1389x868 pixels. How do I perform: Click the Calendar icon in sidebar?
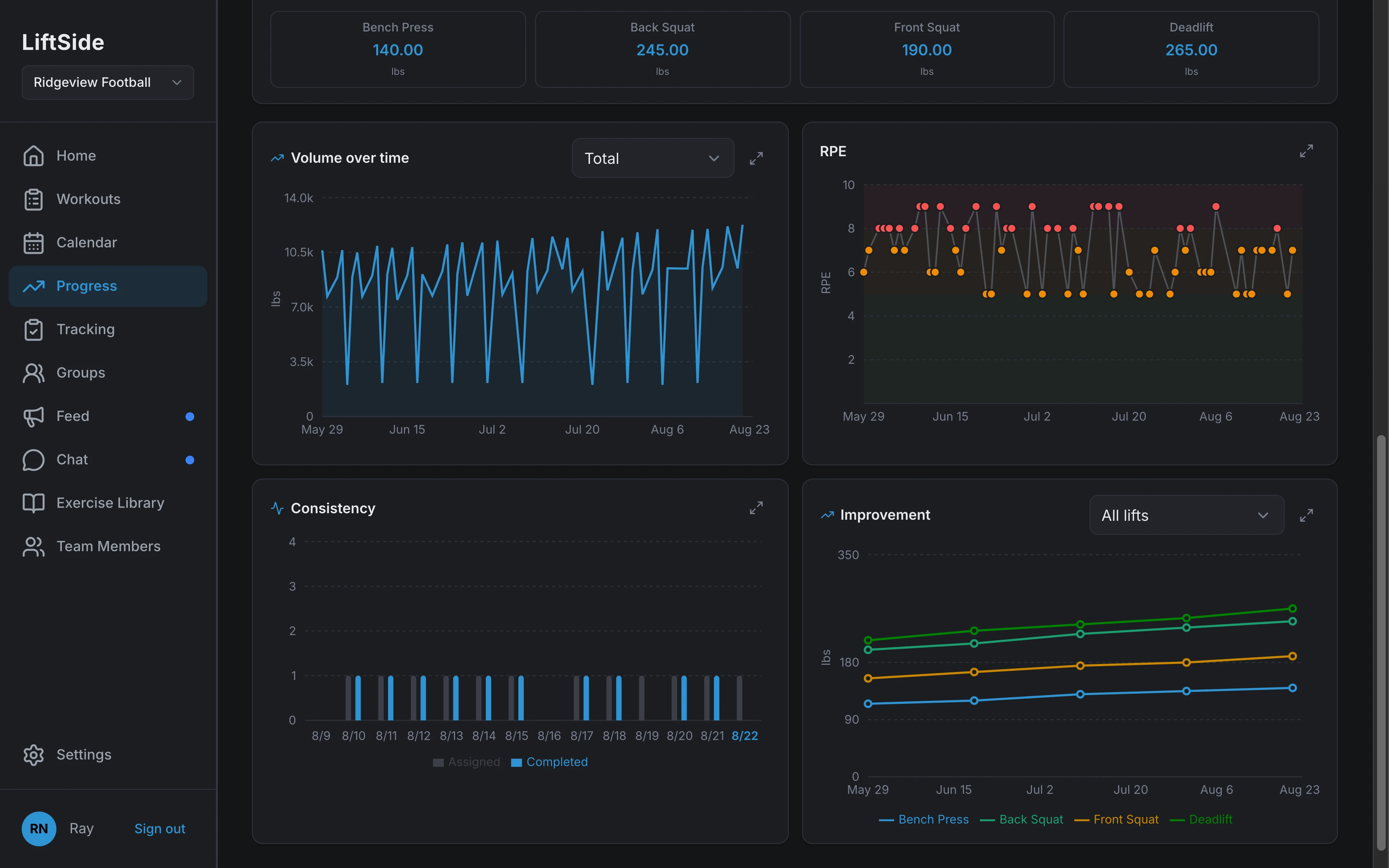pyautogui.click(x=33, y=243)
